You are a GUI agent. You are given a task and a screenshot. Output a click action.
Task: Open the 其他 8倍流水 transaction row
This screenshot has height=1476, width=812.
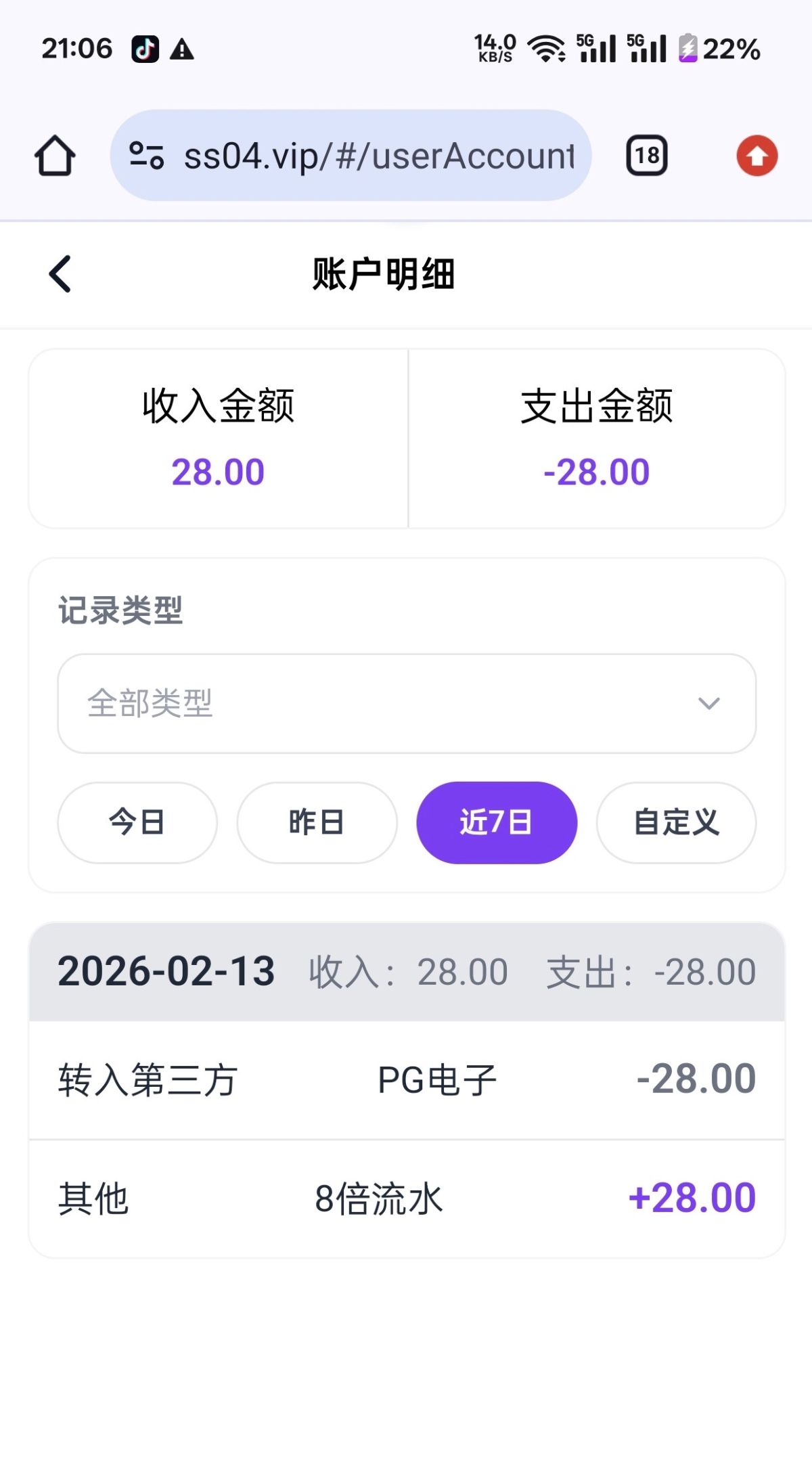click(x=406, y=1199)
